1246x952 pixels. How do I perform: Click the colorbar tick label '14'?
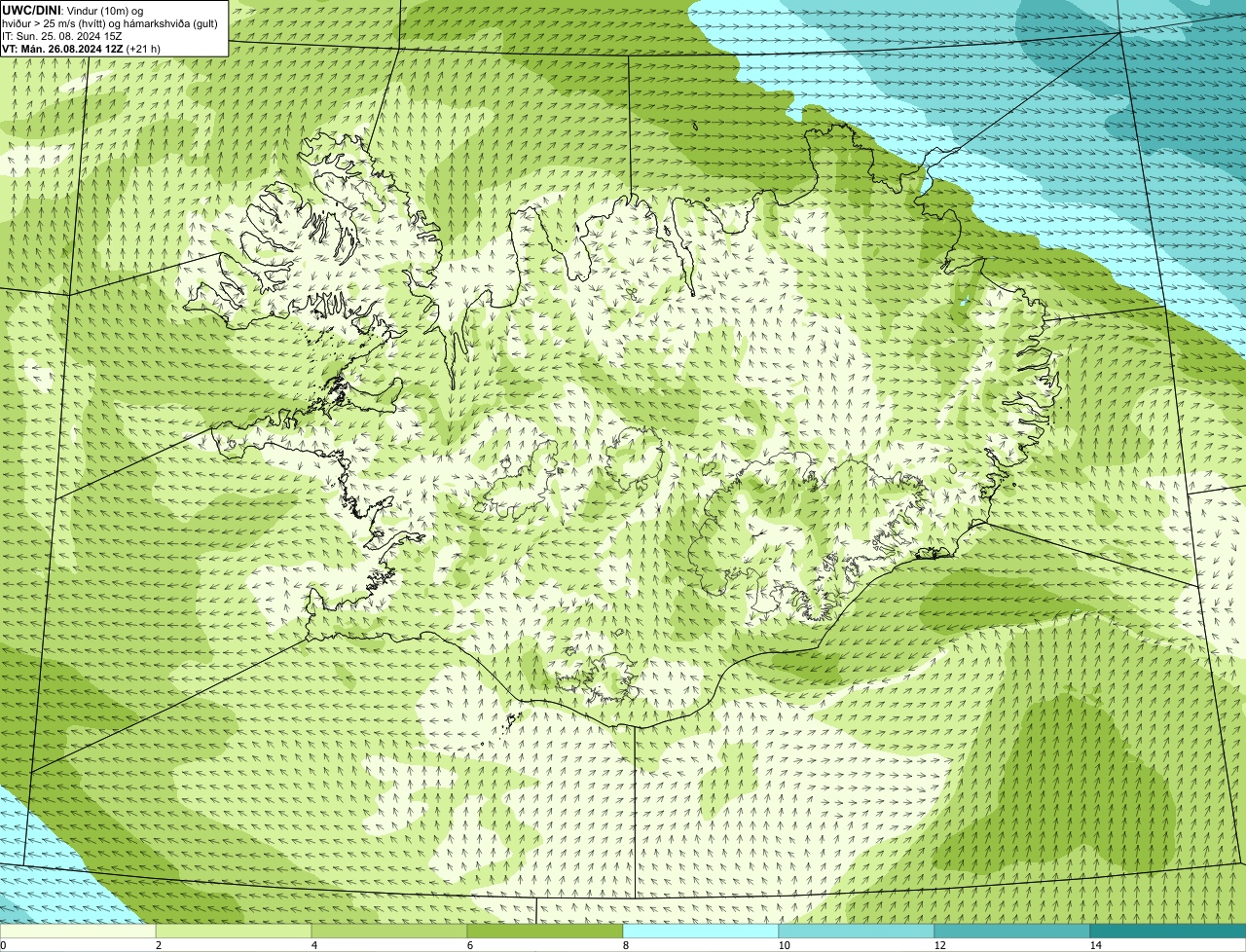pyautogui.click(x=1095, y=945)
